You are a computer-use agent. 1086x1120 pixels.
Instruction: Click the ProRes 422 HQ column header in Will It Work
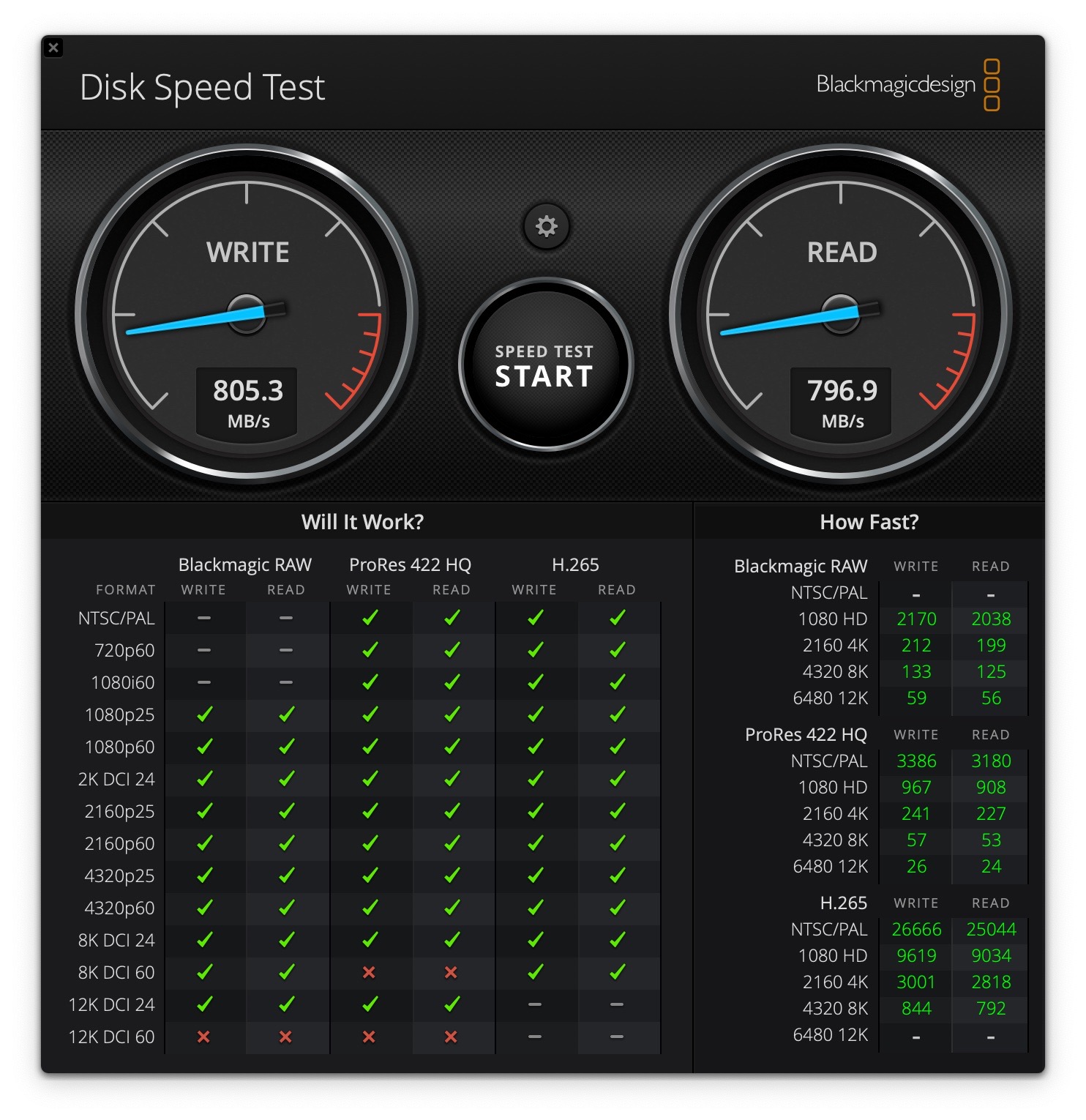pos(410,565)
